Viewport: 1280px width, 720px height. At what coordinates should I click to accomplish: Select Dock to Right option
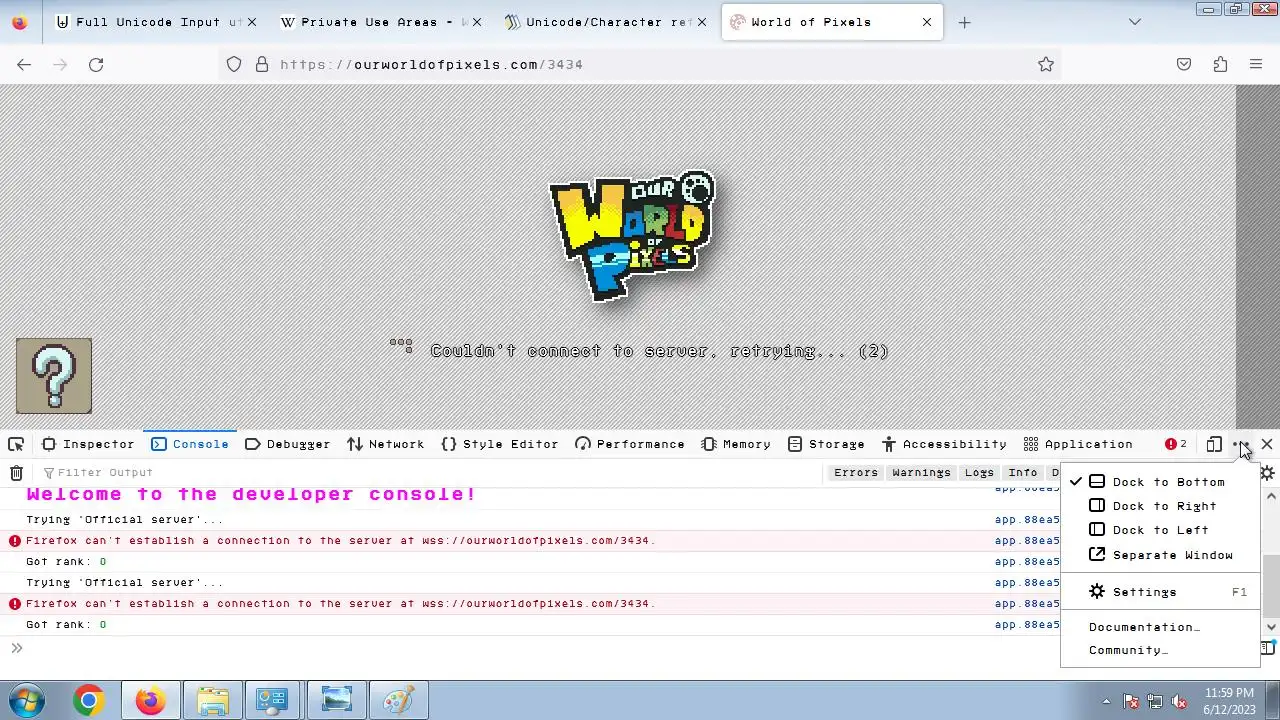coord(1160,506)
